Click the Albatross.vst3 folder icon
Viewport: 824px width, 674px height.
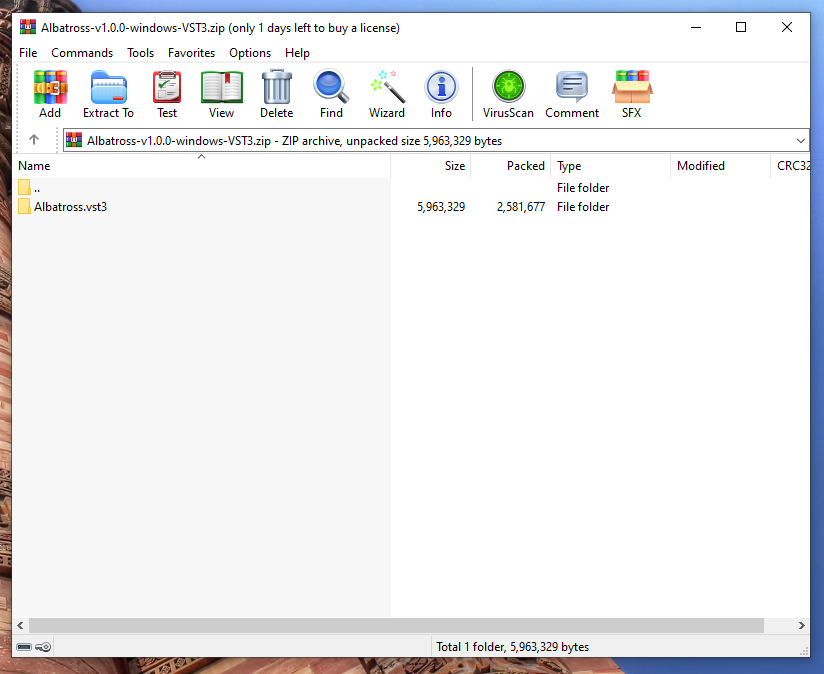[x=24, y=206]
